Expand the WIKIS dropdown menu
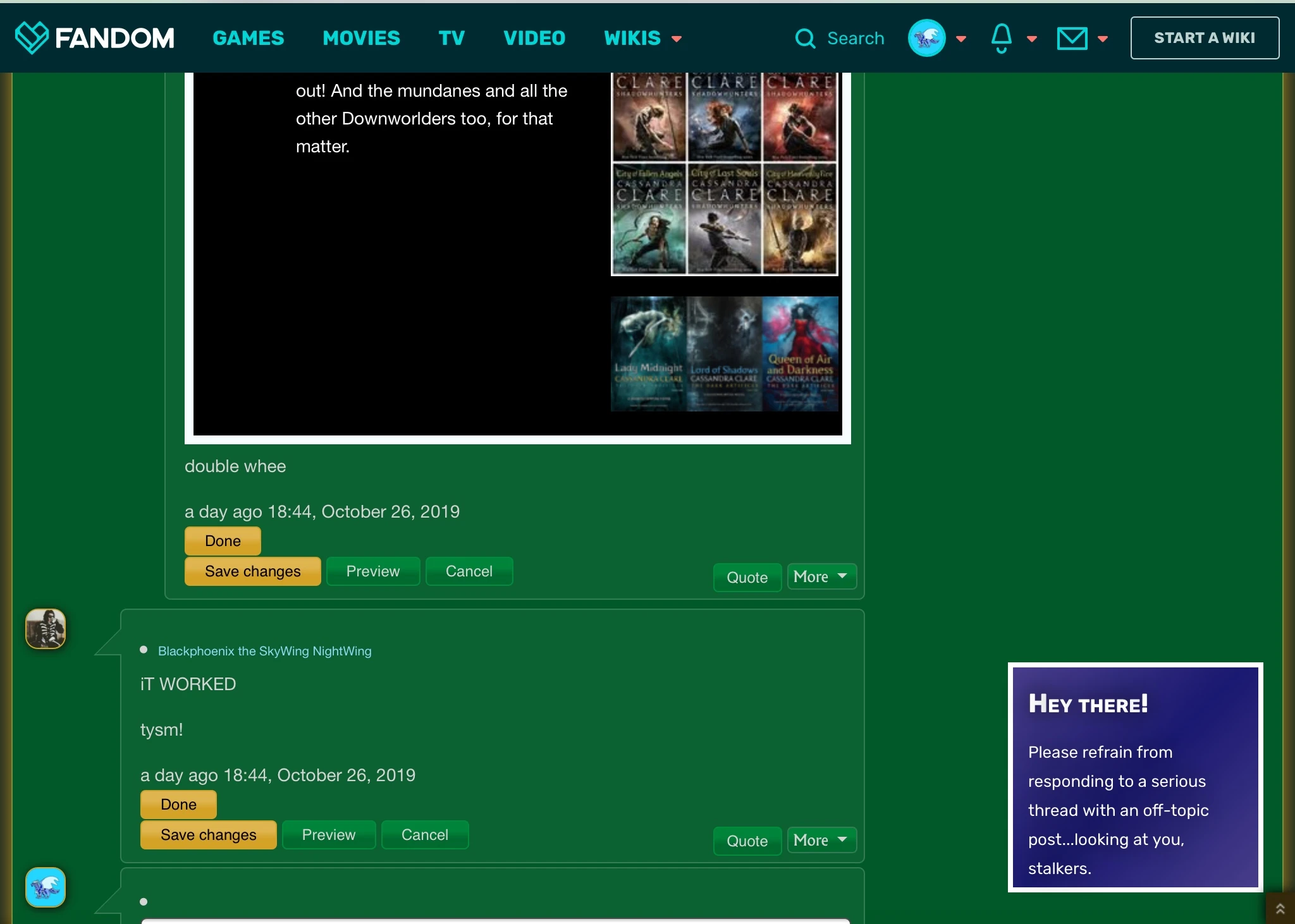This screenshot has width=1295, height=924. point(642,38)
